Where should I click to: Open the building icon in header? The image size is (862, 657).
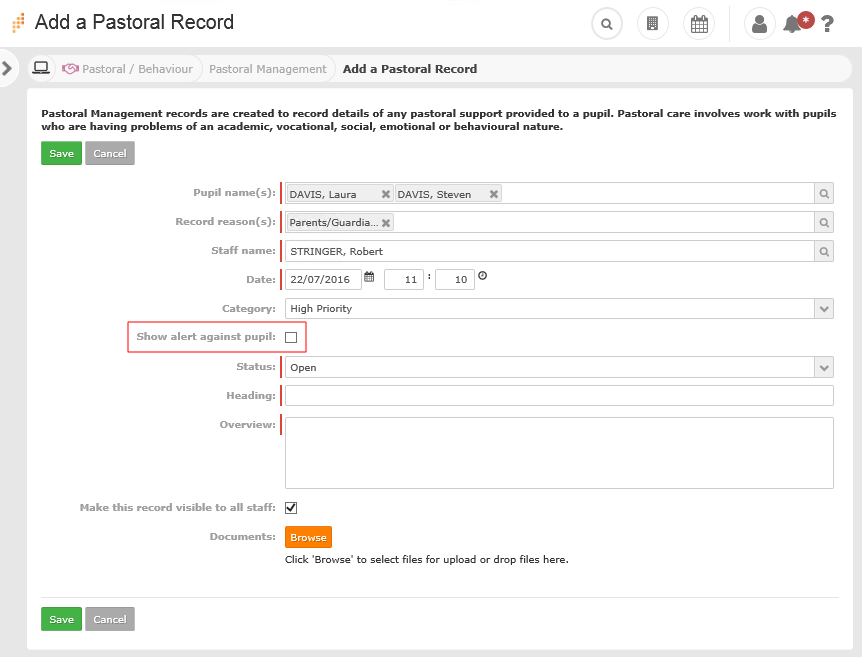[x=652, y=24]
